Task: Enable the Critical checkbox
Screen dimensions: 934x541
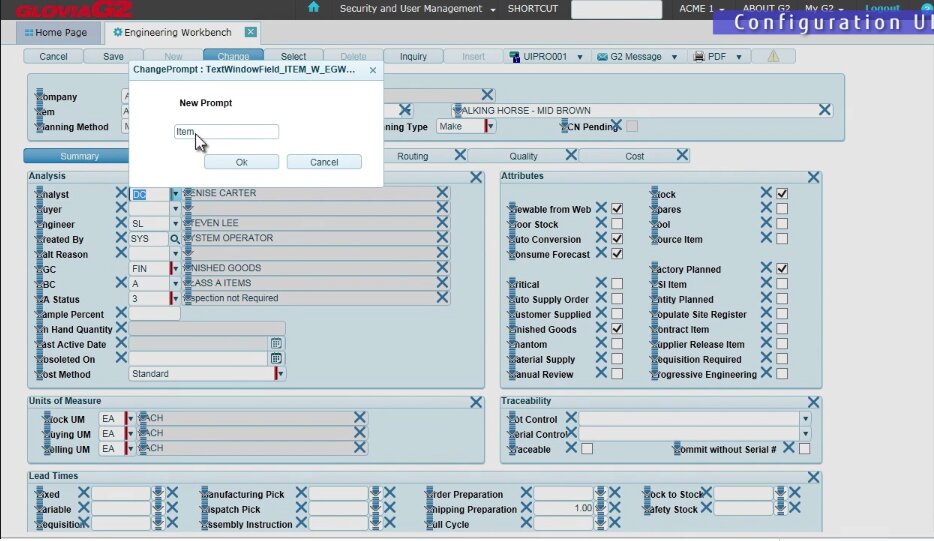Action: tap(617, 285)
